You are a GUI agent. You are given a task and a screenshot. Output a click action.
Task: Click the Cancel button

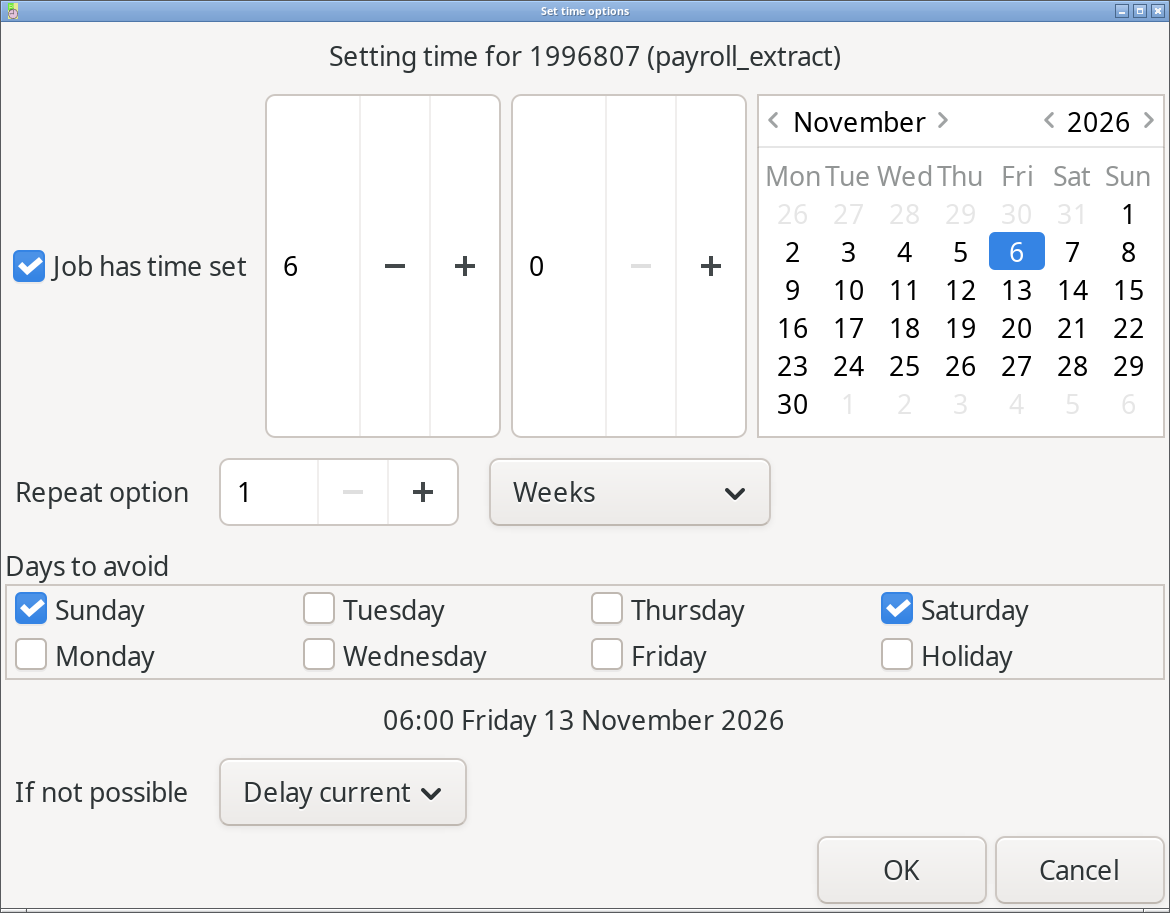tap(1079, 870)
